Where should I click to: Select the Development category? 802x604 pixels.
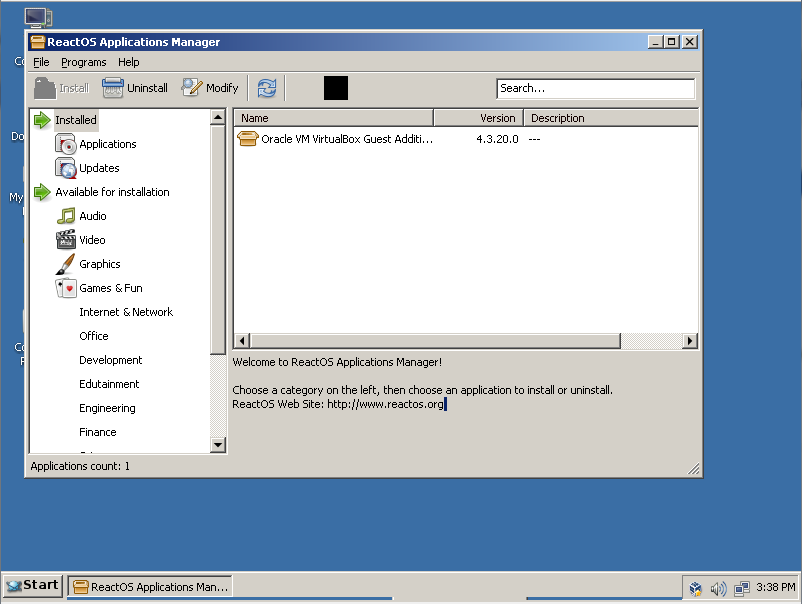pos(110,361)
